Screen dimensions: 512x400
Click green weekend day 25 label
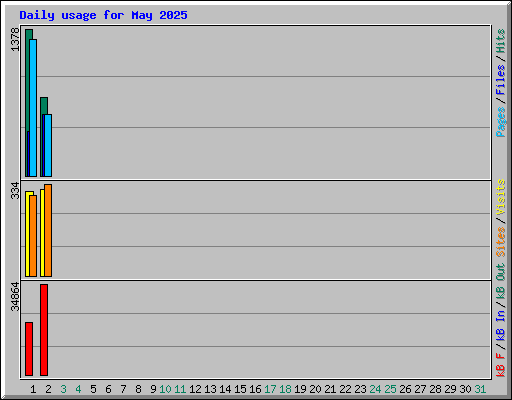(x=390, y=389)
